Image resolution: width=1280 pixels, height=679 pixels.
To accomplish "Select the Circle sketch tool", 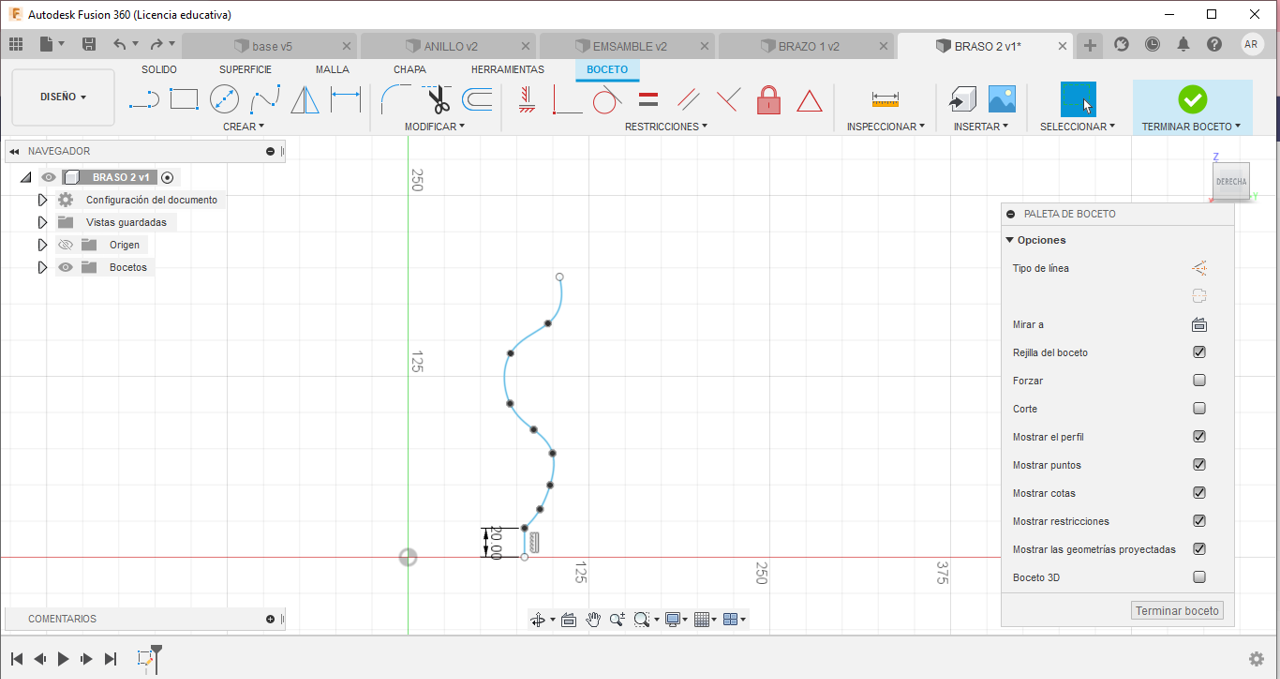I will pyautogui.click(x=224, y=99).
